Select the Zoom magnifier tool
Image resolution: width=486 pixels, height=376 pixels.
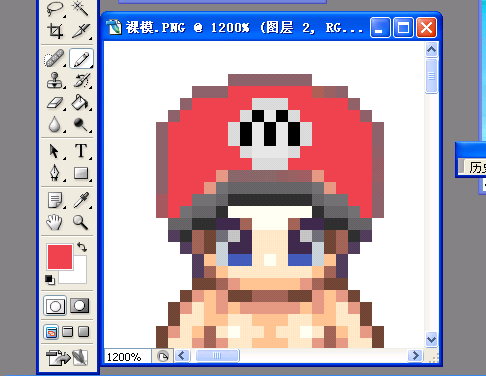pyautogui.click(x=81, y=222)
